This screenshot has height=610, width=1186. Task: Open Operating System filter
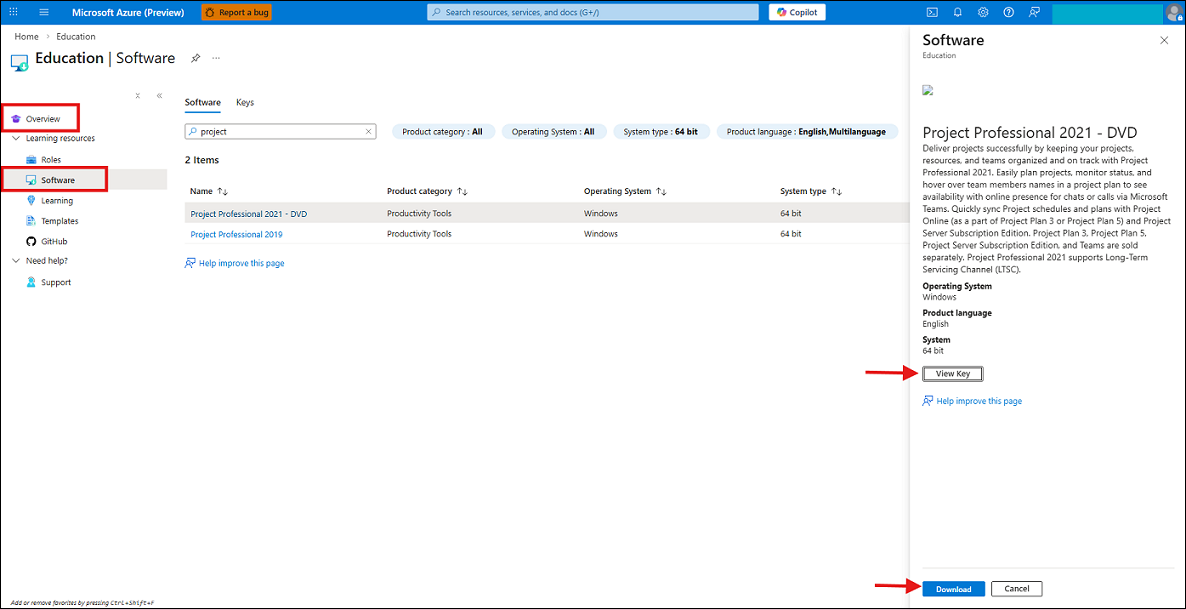(553, 132)
